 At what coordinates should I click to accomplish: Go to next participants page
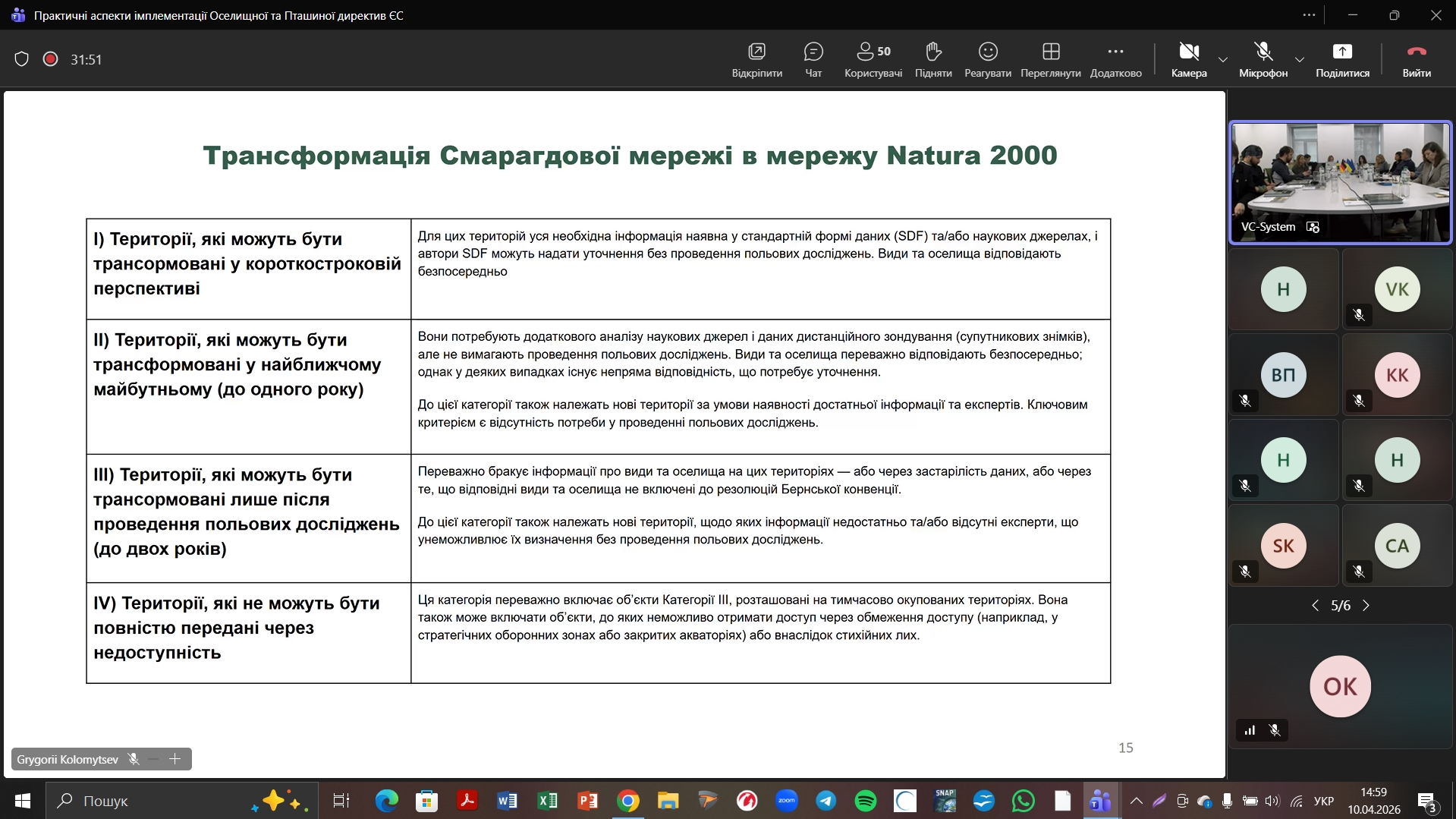click(1366, 606)
